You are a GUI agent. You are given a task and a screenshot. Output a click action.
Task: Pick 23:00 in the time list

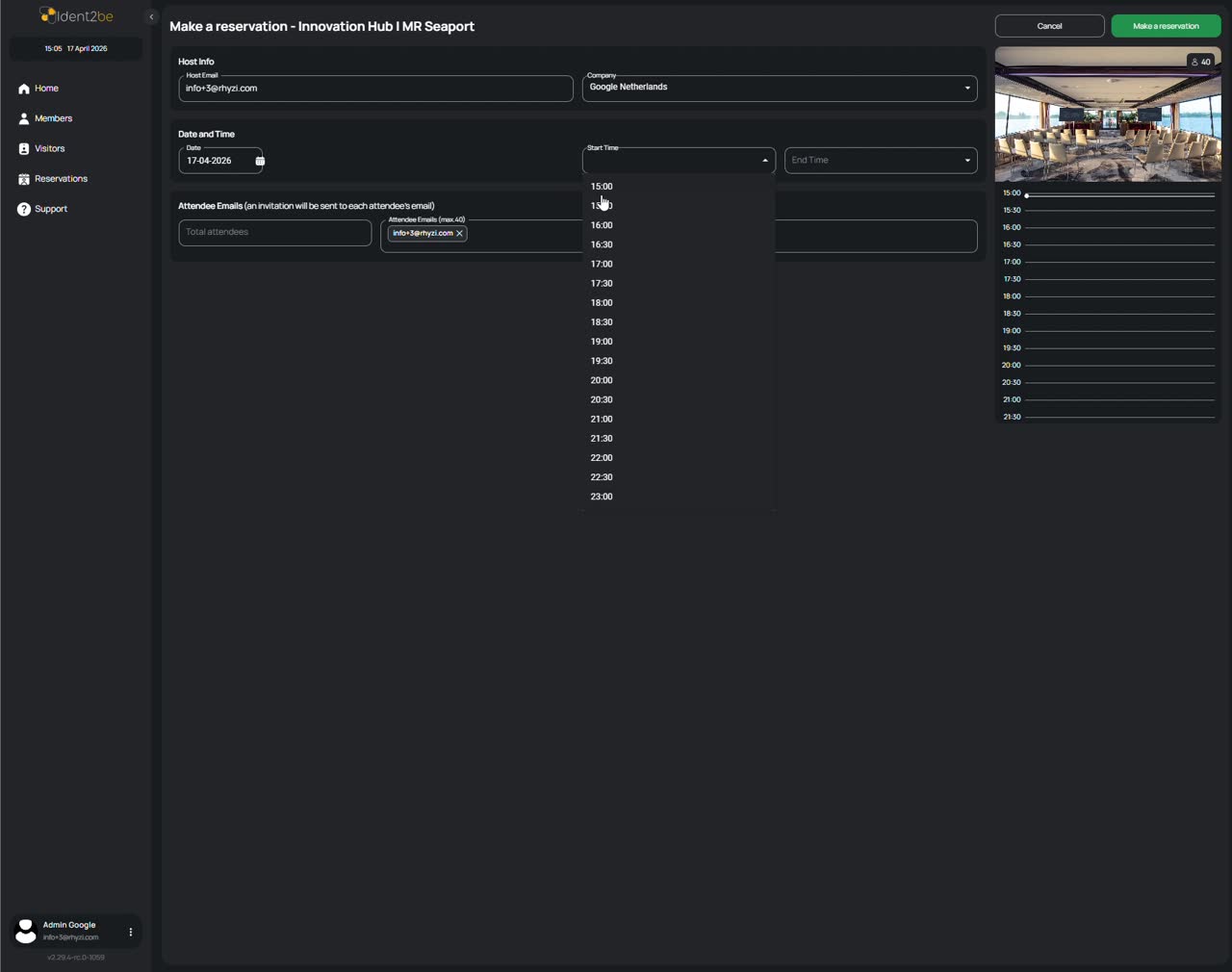coord(602,497)
